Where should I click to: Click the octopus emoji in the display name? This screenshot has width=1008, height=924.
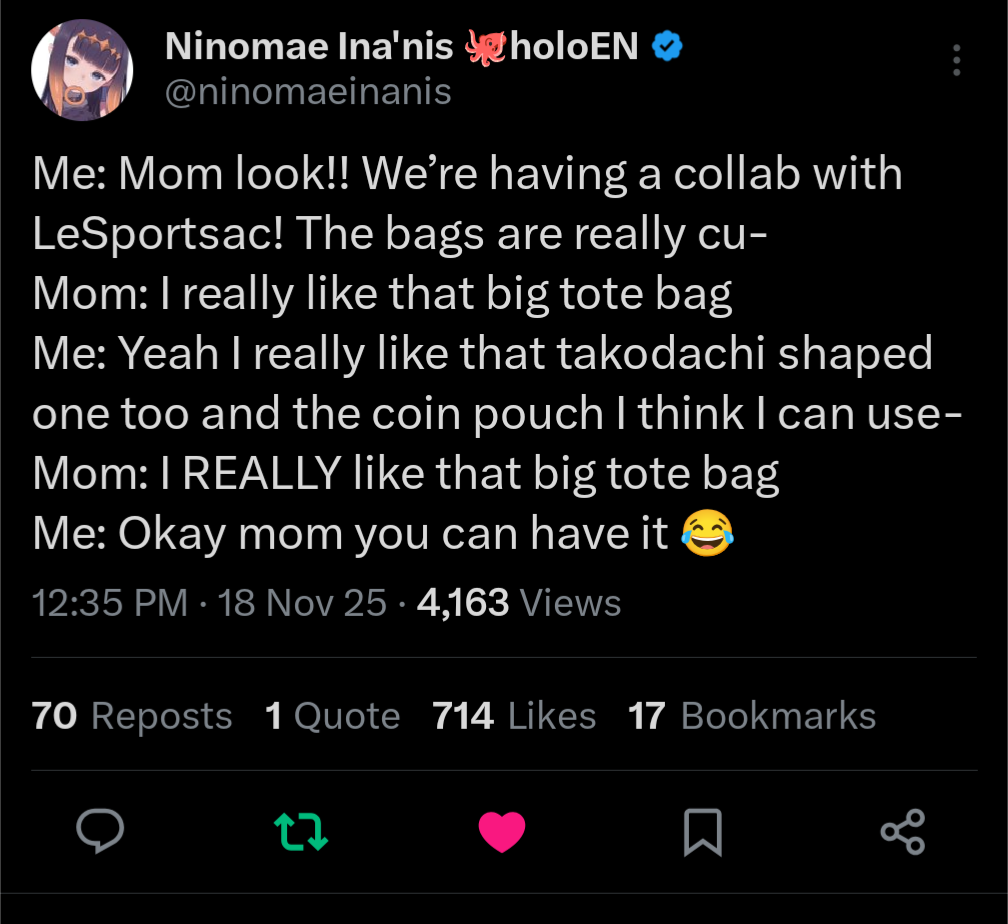487,47
